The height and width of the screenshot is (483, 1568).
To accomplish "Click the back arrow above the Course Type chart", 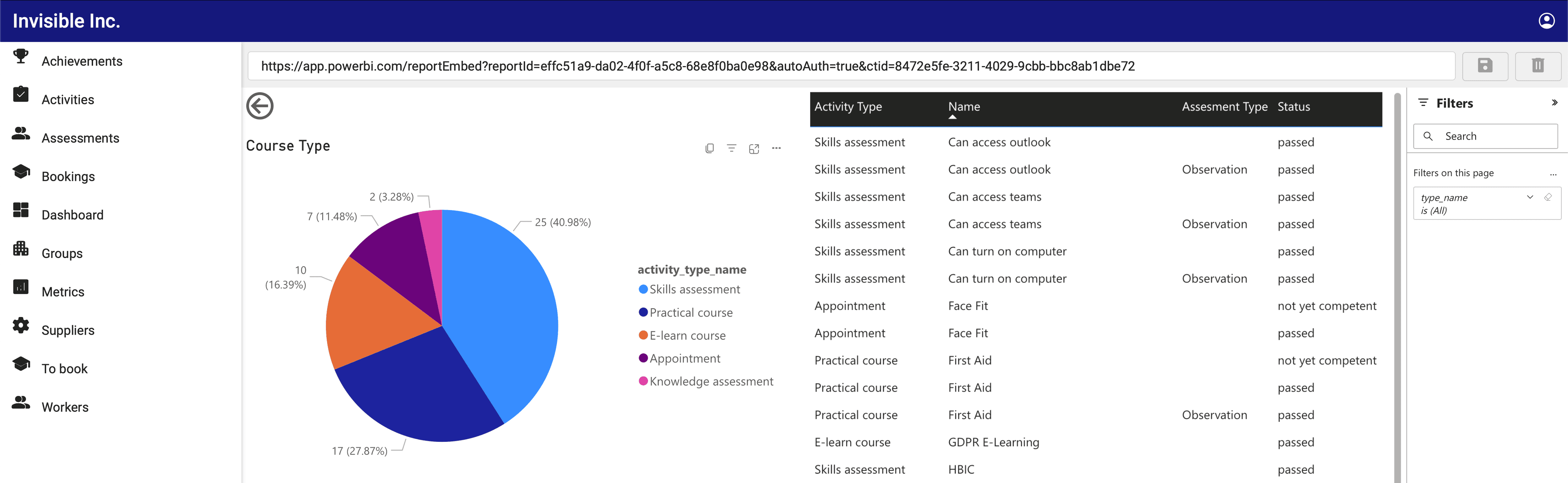I will [260, 106].
